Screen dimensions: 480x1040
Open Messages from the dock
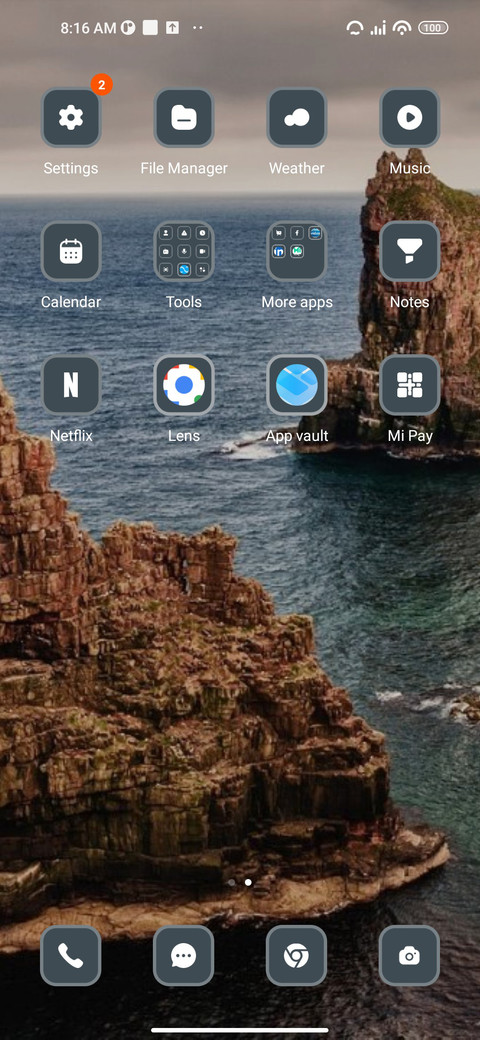pos(184,956)
